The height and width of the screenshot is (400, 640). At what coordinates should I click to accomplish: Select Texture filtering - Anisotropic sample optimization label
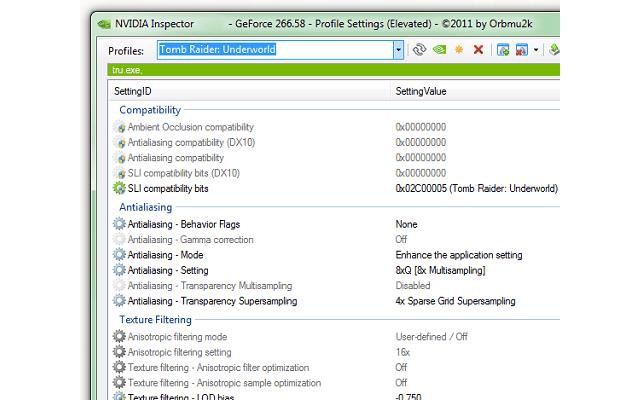pos(224,383)
